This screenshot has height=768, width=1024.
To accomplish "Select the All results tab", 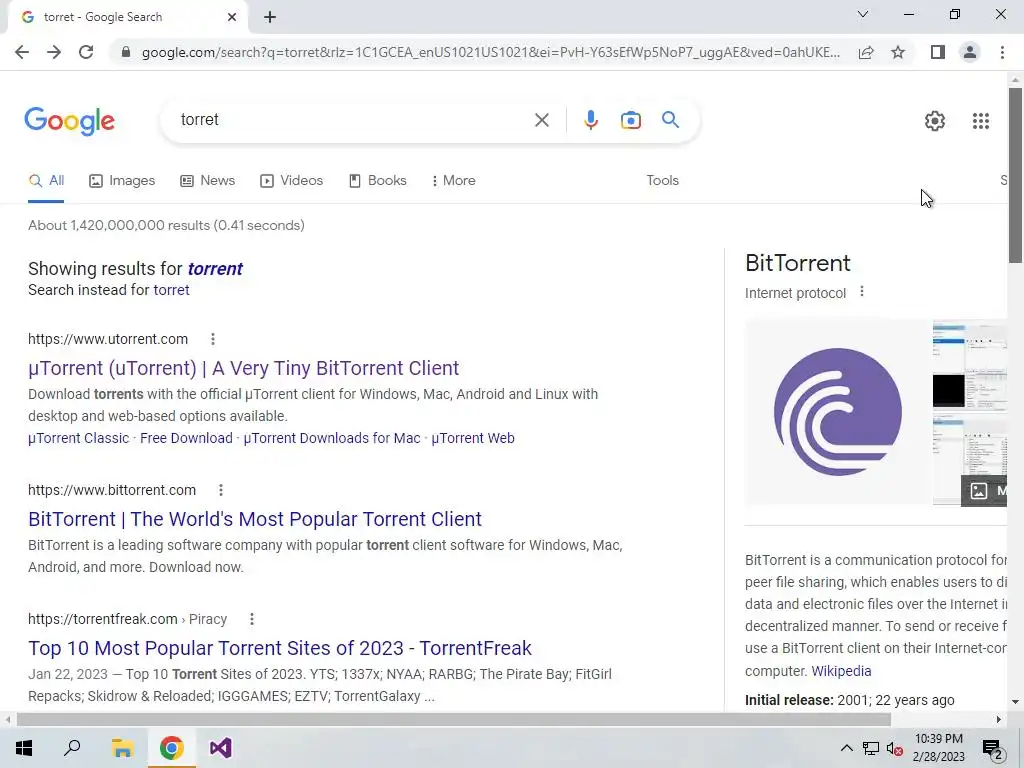I will point(46,181).
